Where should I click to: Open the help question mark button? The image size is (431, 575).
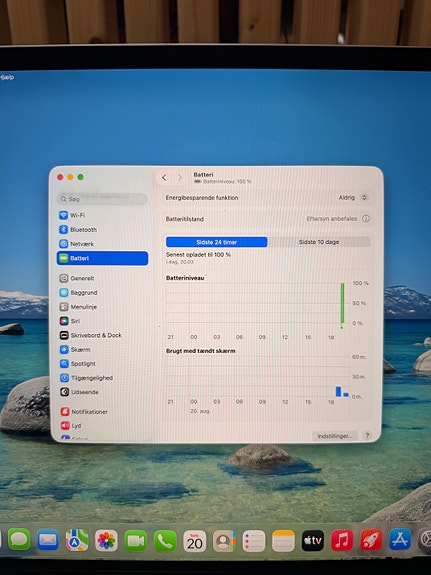pos(367,435)
